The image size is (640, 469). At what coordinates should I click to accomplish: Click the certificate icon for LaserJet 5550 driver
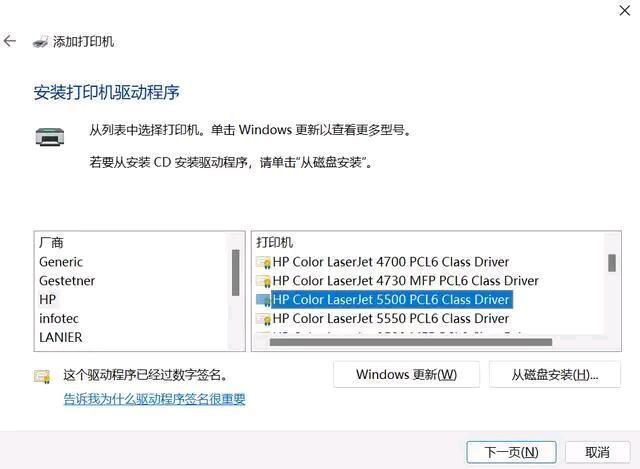pos(263,319)
